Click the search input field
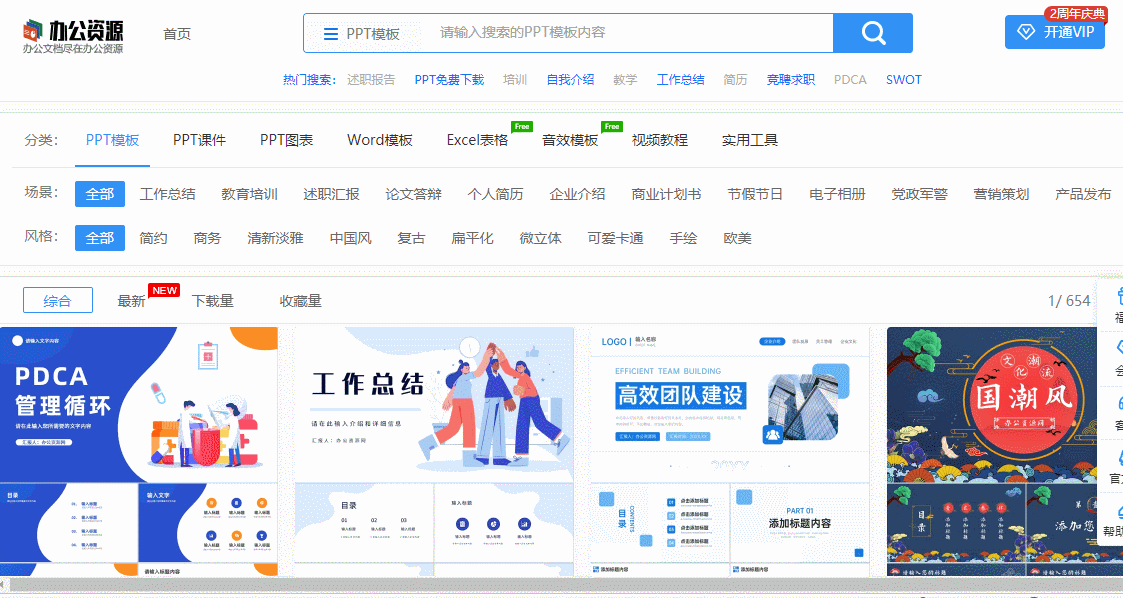1123x598 pixels. (x=630, y=33)
